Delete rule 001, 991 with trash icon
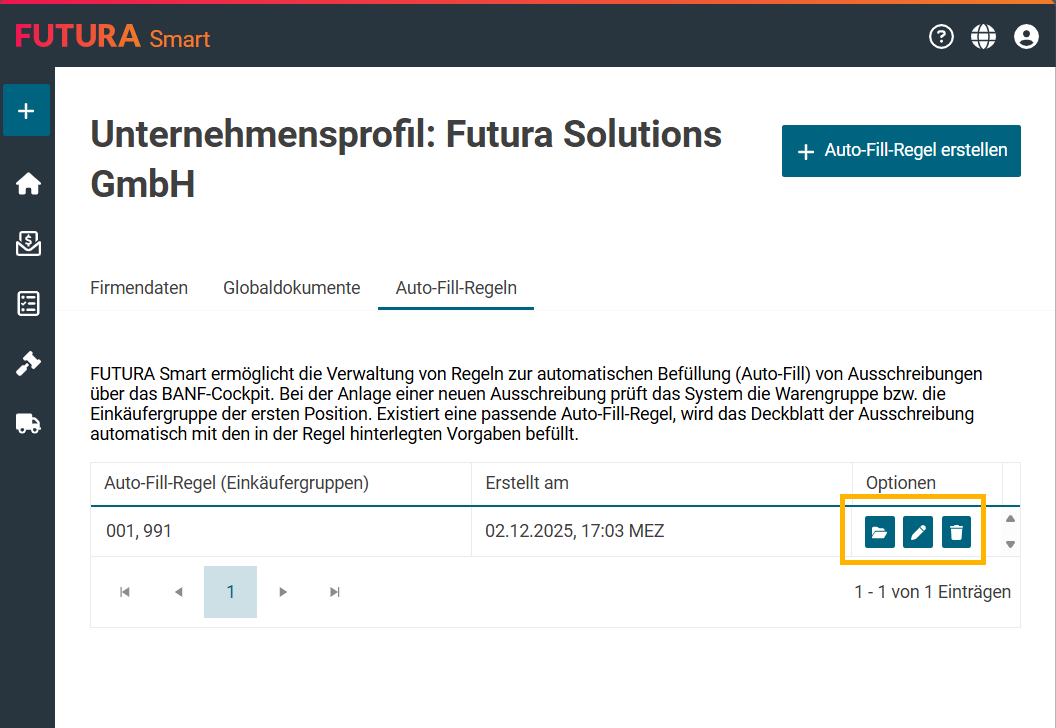The height and width of the screenshot is (728, 1056). tap(956, 532)
